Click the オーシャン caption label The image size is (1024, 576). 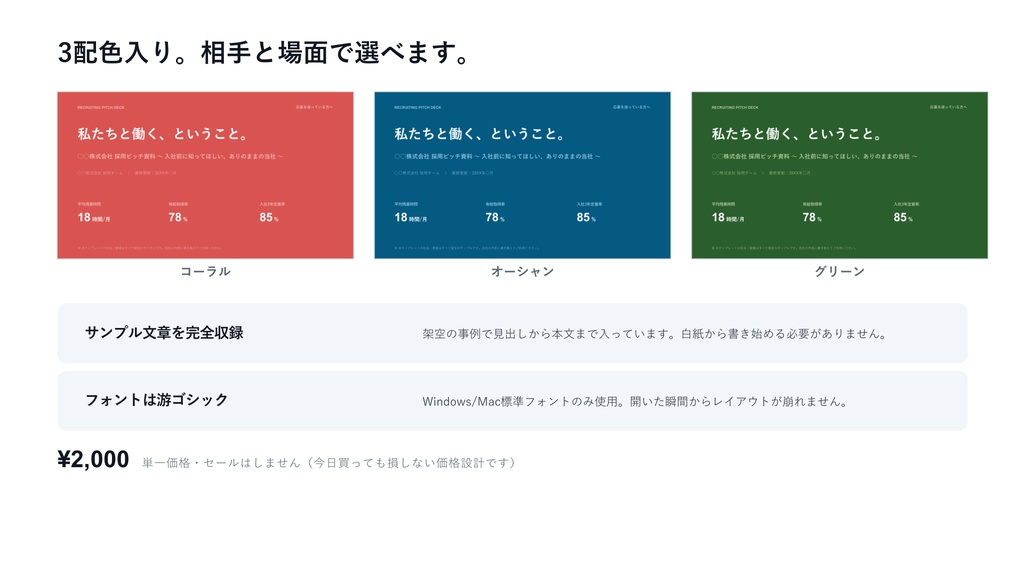pos(522,271)
